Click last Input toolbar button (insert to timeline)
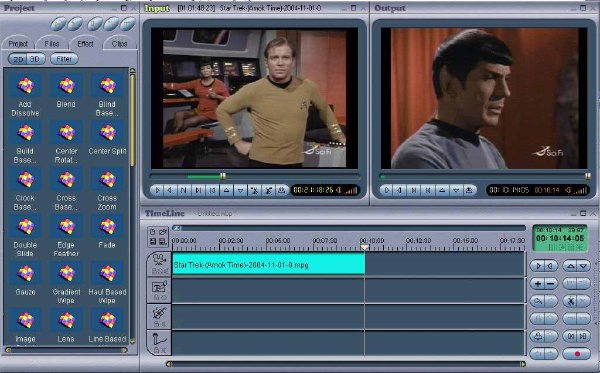This screenshot has width=600, height=373. pos(282,190)
